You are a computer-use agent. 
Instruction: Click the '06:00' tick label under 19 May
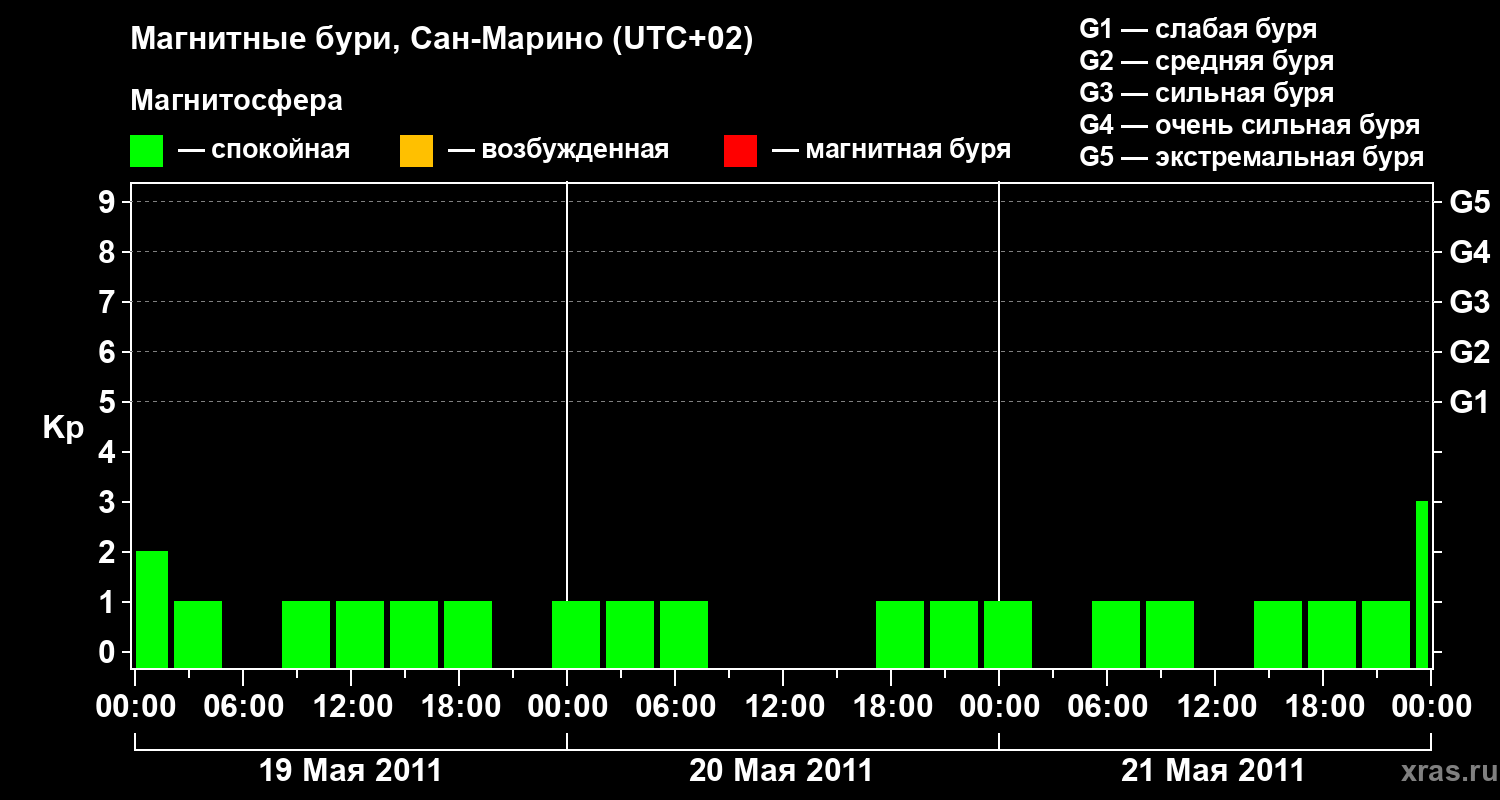244,707
